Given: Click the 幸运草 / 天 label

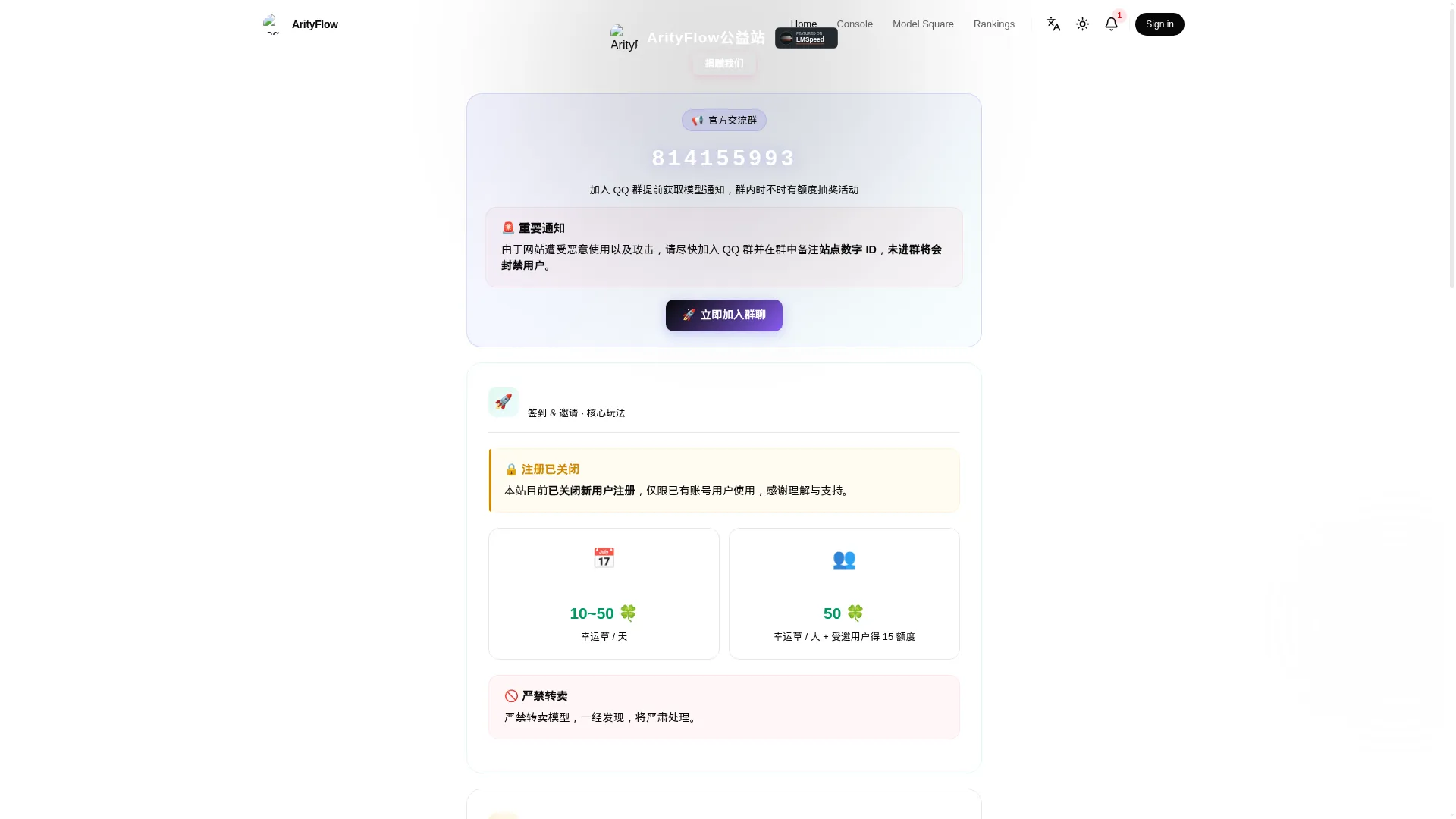Looking at the screenshot, I should point(604,637).
